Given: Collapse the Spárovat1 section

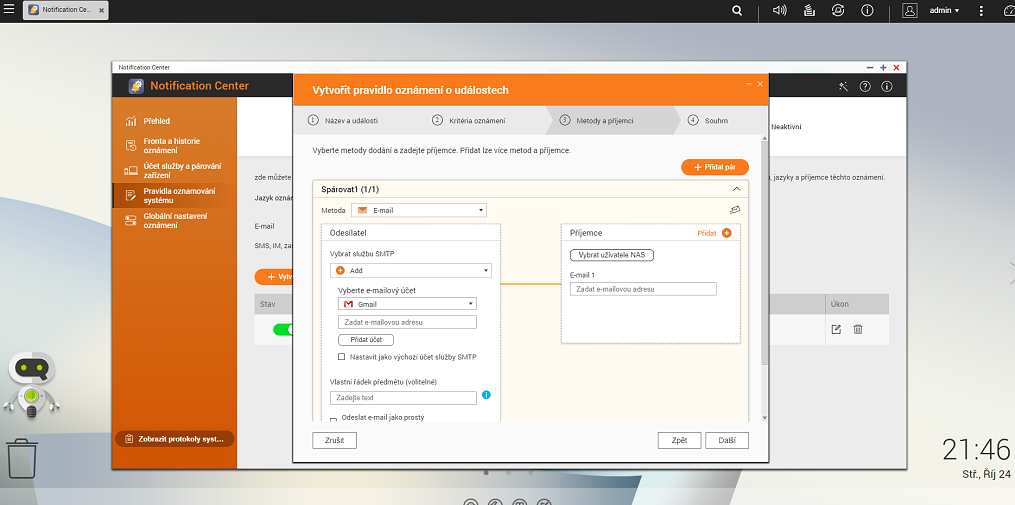Looking at the screenshot, I should [736, 189].
